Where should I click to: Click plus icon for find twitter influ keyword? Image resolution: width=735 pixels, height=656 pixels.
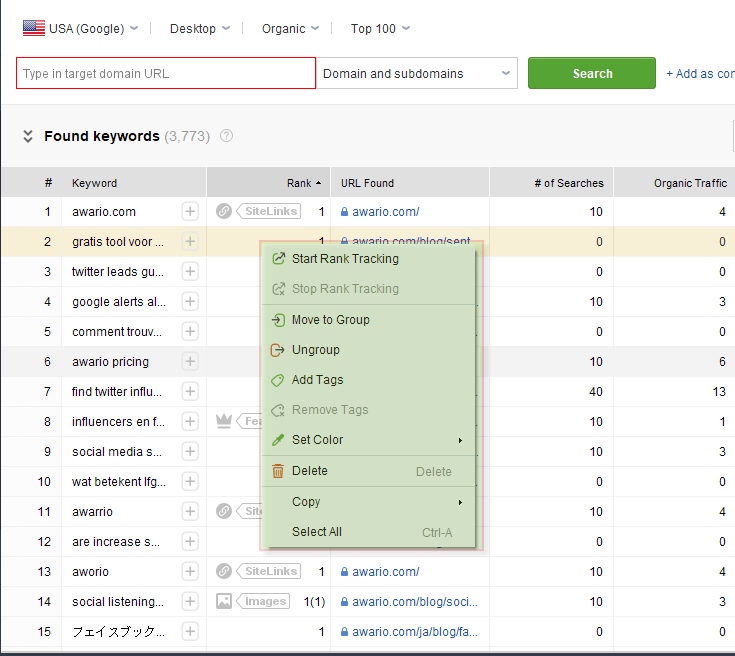190,392
